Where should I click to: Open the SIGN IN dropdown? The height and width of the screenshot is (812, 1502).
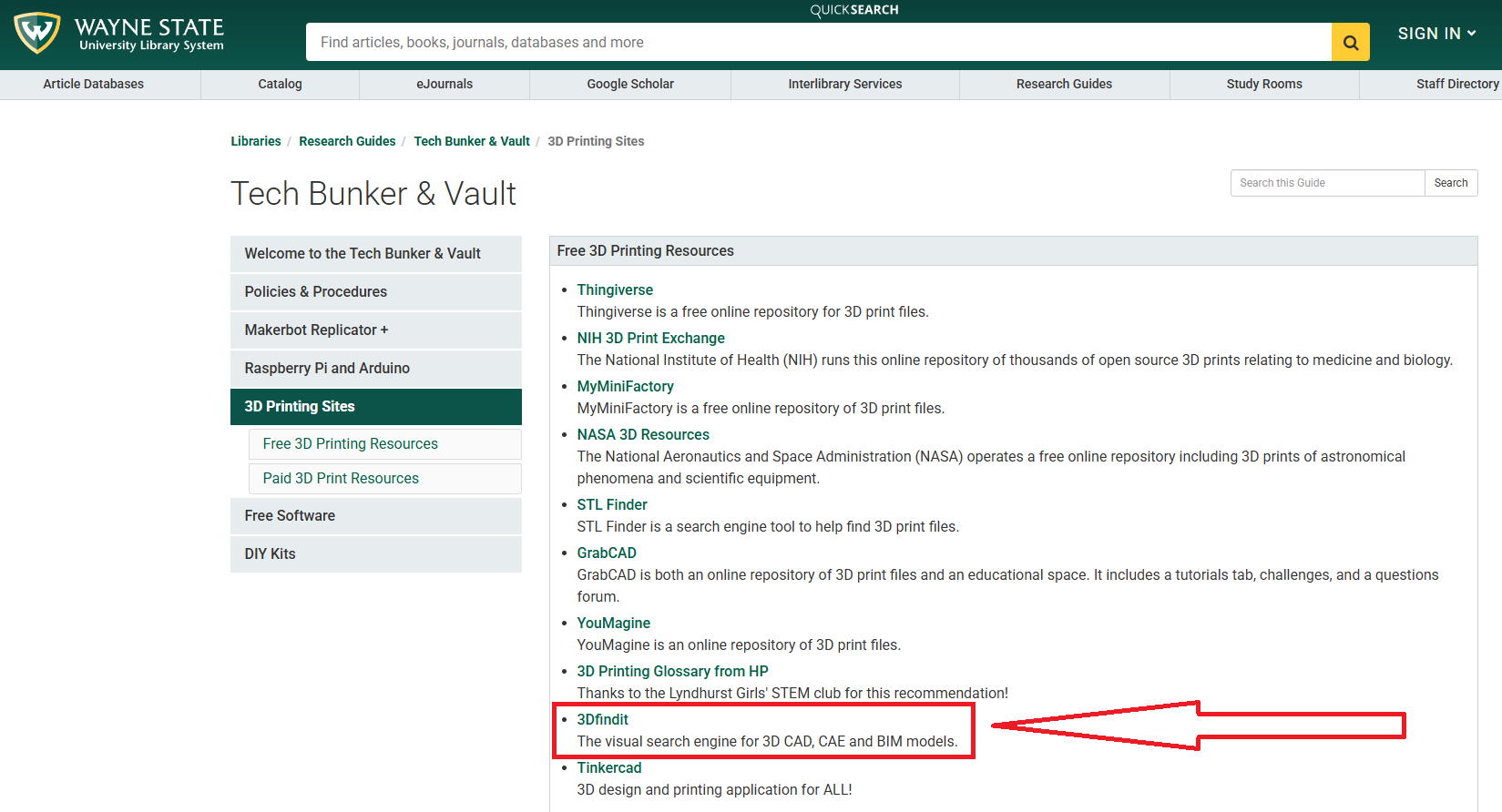[1436, 34]
